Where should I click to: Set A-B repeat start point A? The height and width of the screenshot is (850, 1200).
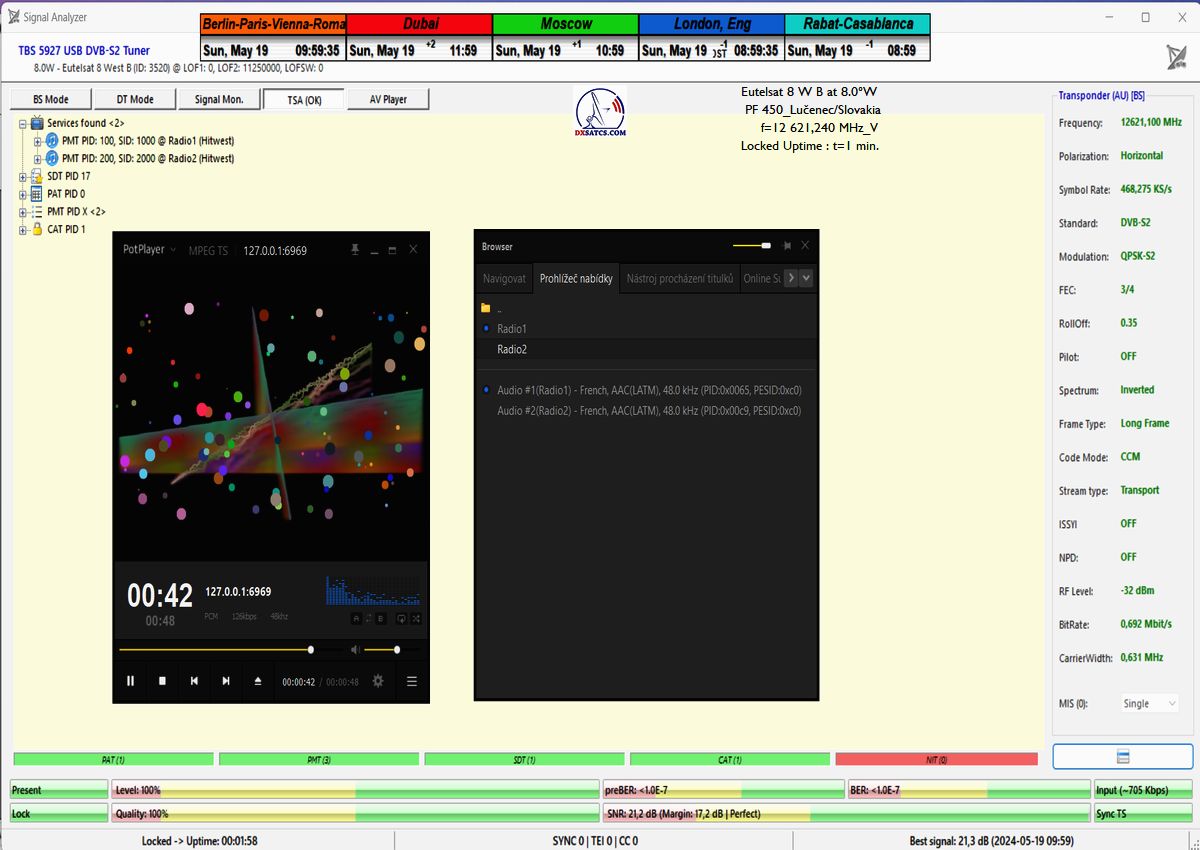[x=356, y=619]
